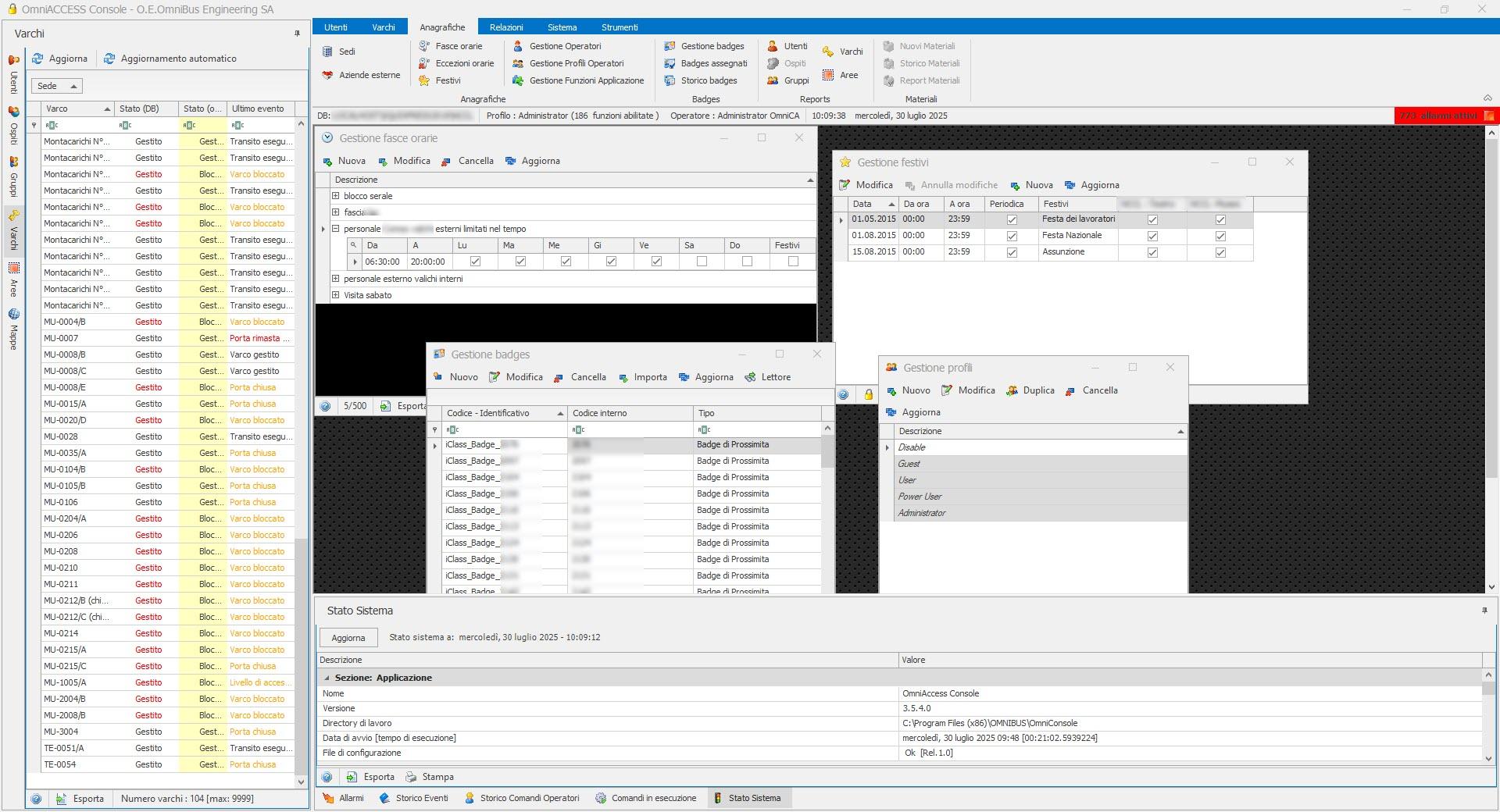Open Varchi report in ribbon
This screenshot has width=1500, height=812.
click(x=843, y=52)
